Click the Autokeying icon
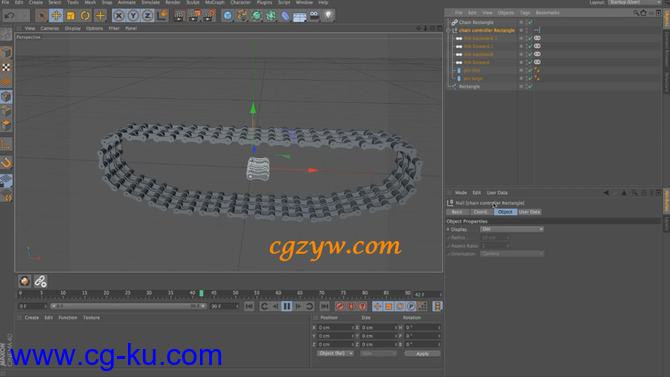670x377 pixels. 351,306
